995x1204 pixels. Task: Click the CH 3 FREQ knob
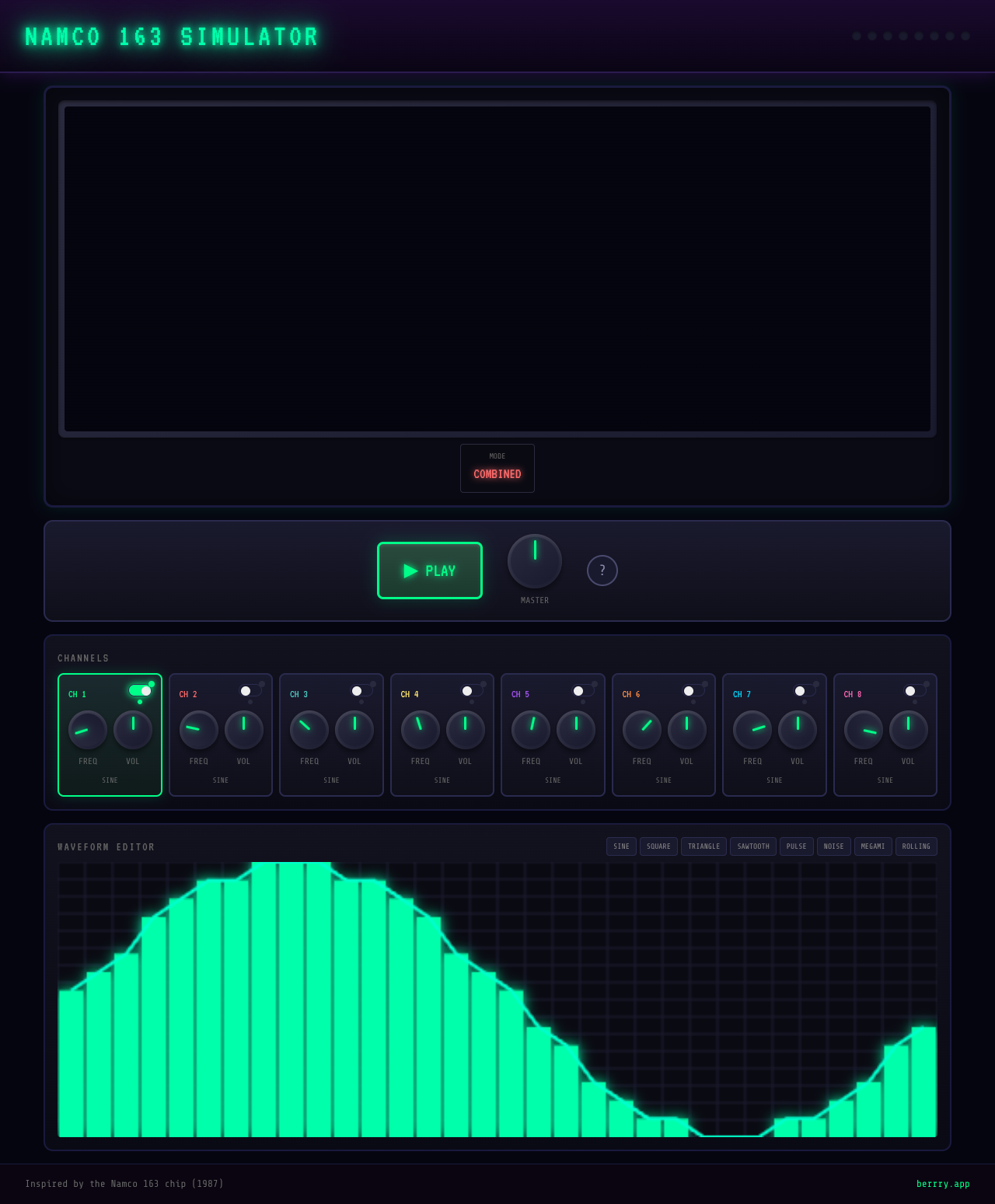tap(309, 730)
